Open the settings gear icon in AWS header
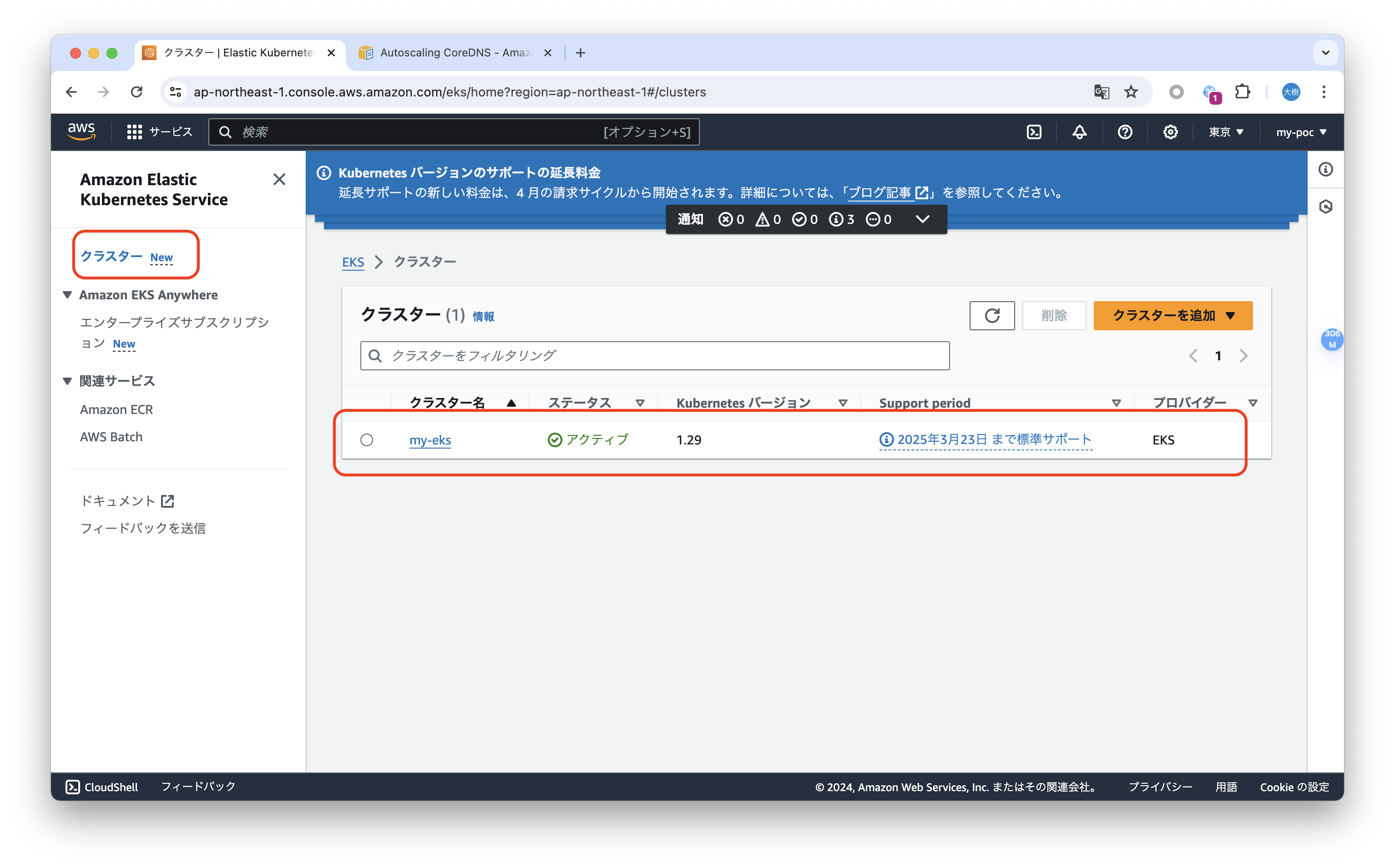This screenshot has width=1395, height=868. [x=1170, y=132]
